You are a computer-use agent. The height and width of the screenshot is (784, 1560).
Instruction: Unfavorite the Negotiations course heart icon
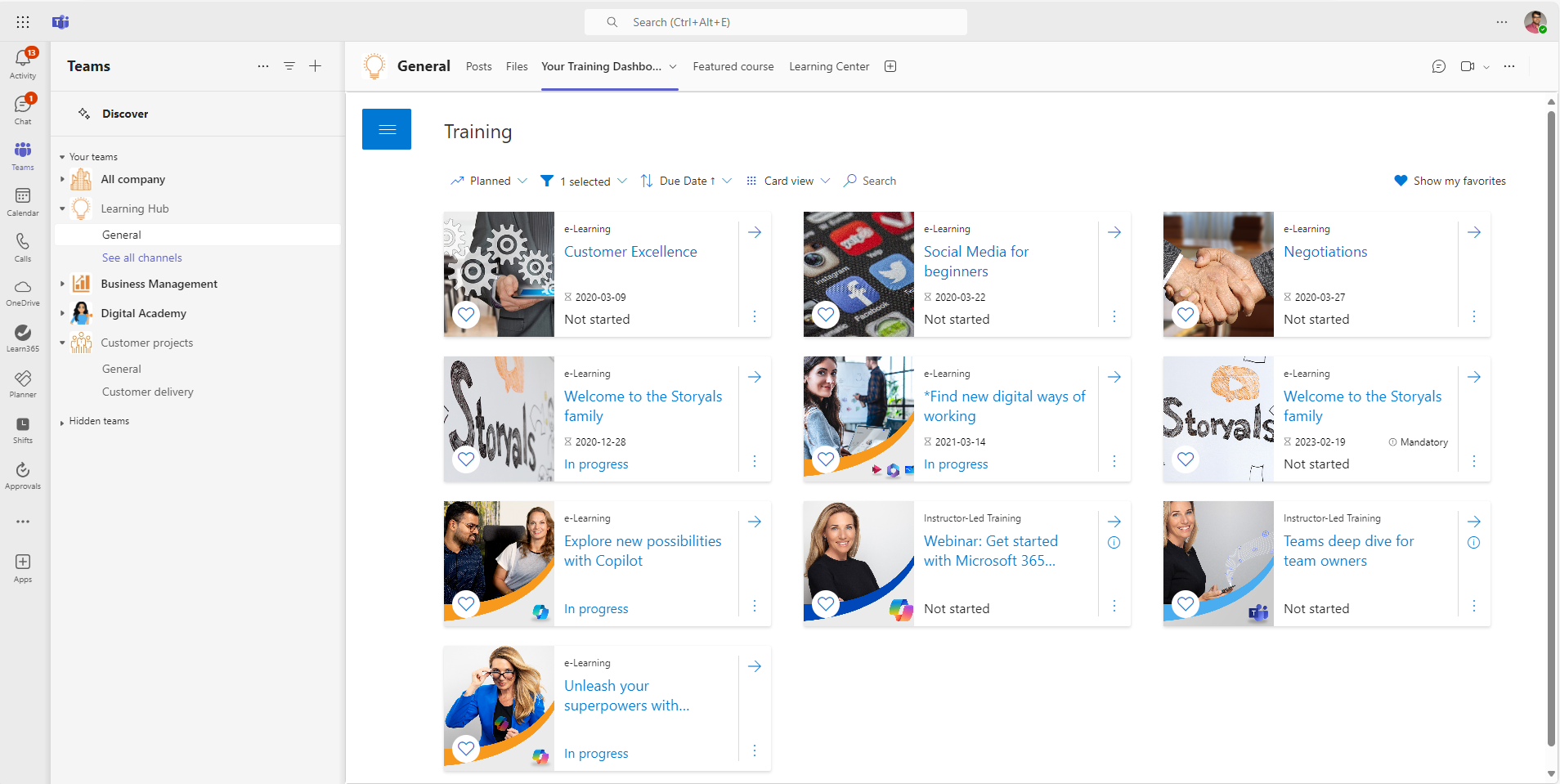1186,314
